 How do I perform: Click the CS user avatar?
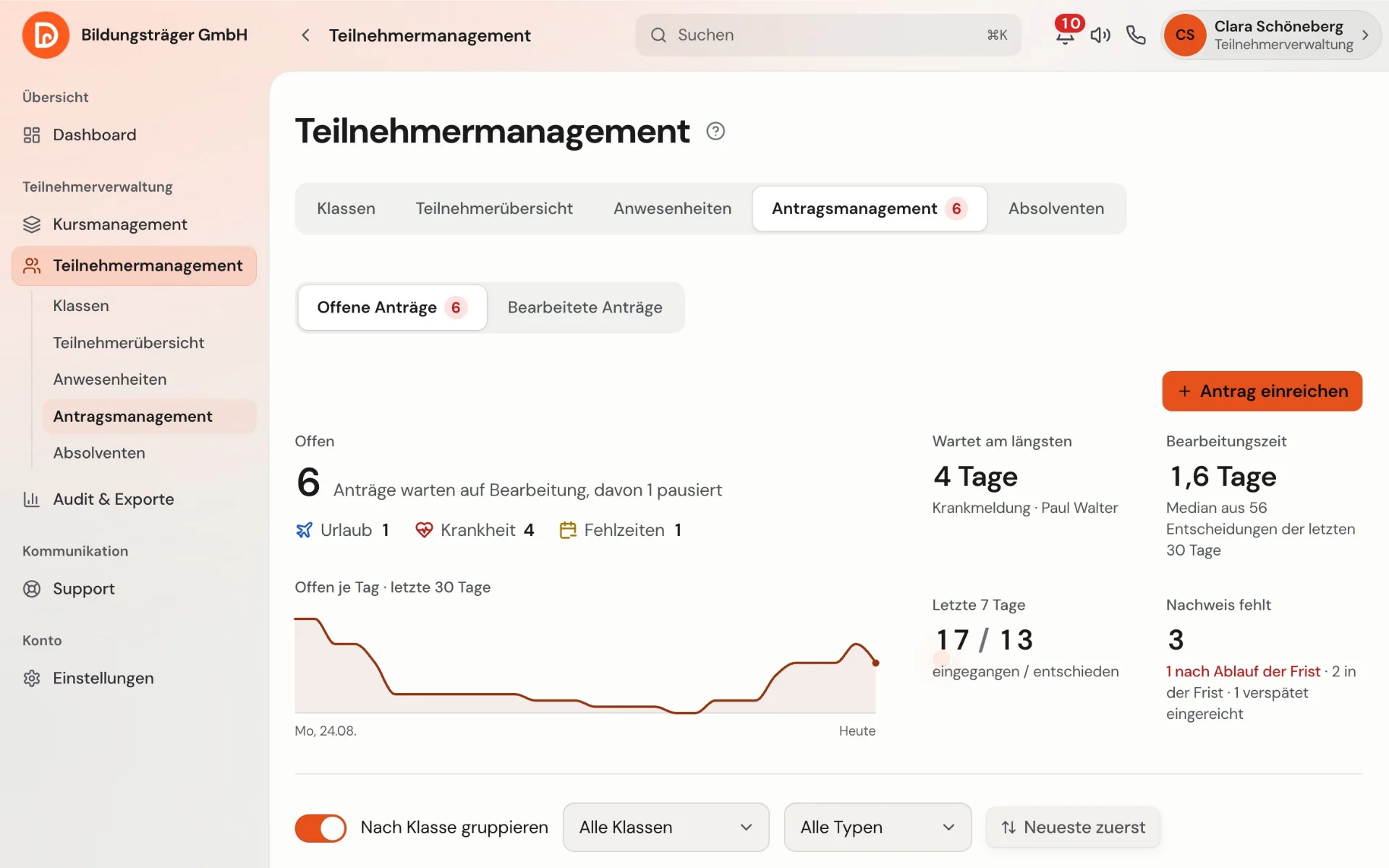click(1185, 35)
